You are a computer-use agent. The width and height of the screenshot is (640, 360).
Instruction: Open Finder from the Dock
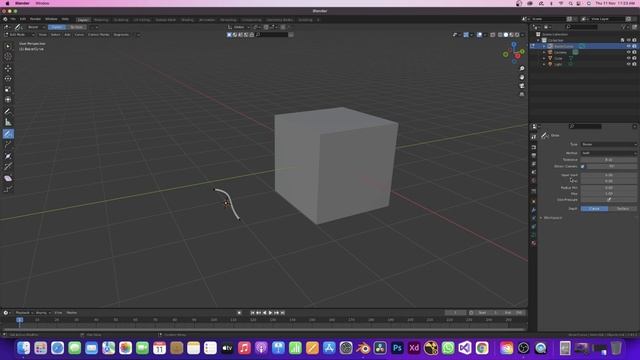pyautogui.click(x=23, y=348)
